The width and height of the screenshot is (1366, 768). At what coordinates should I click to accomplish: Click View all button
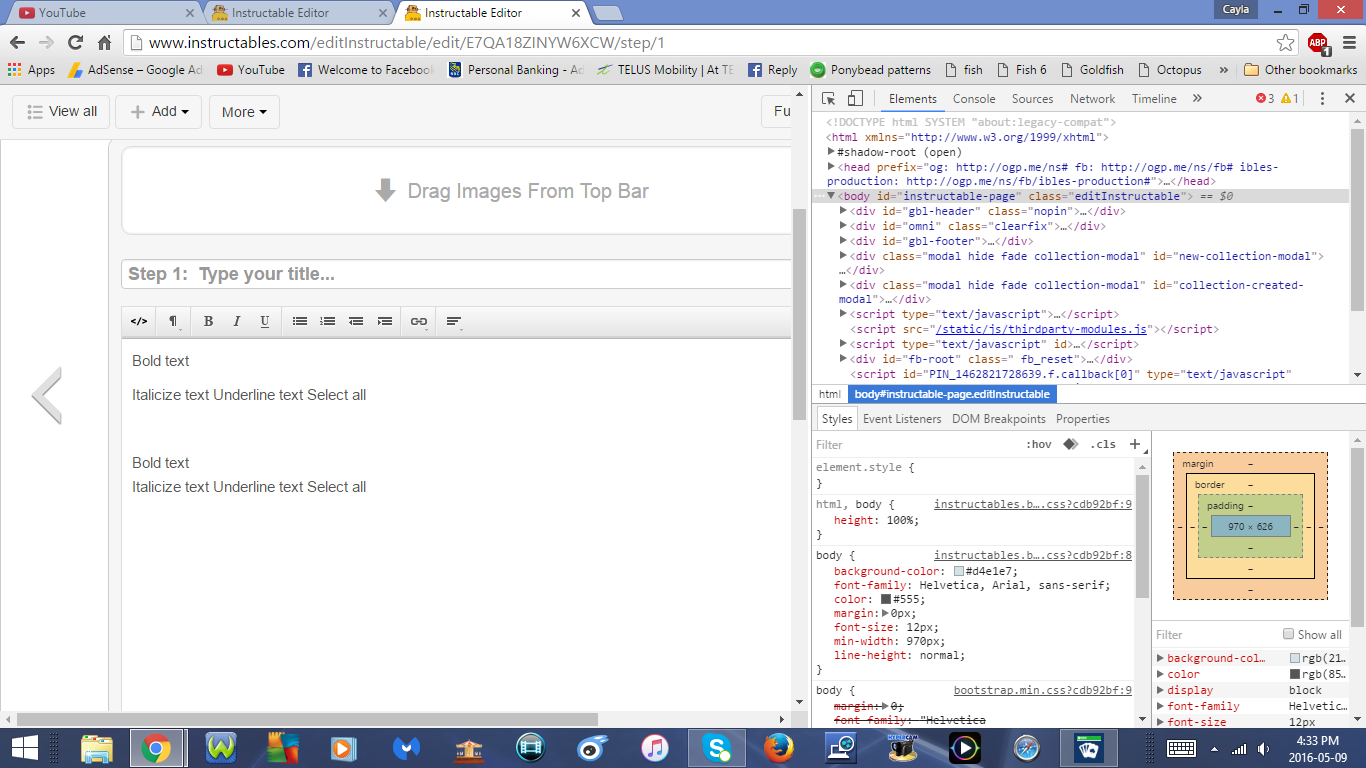tap(61, 112)
